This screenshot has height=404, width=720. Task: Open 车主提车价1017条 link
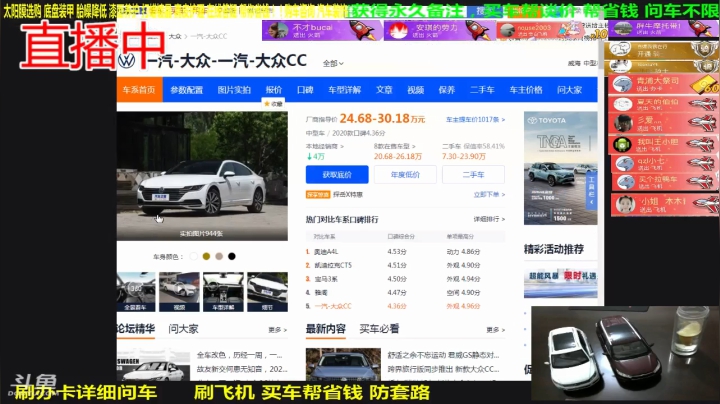pos(475,119)
